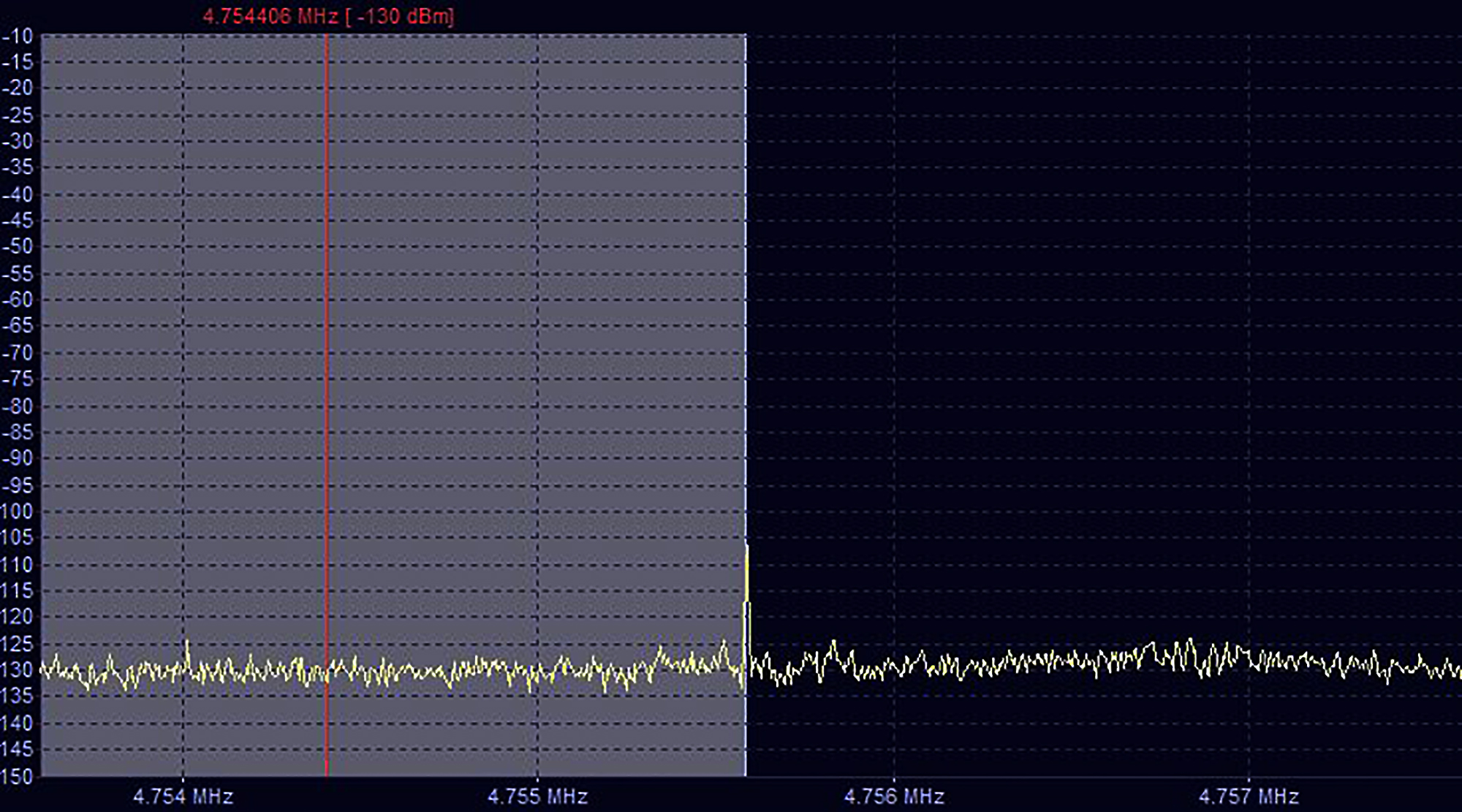
Task: Click the 150 label at axis bottom
Action: point(17,776)
